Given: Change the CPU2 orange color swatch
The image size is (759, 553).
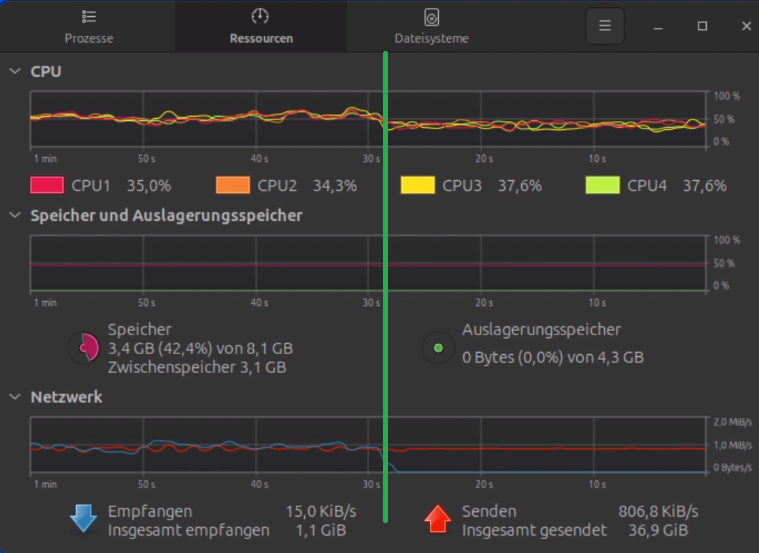Looking at the screenshot, I should coord(232,185).
